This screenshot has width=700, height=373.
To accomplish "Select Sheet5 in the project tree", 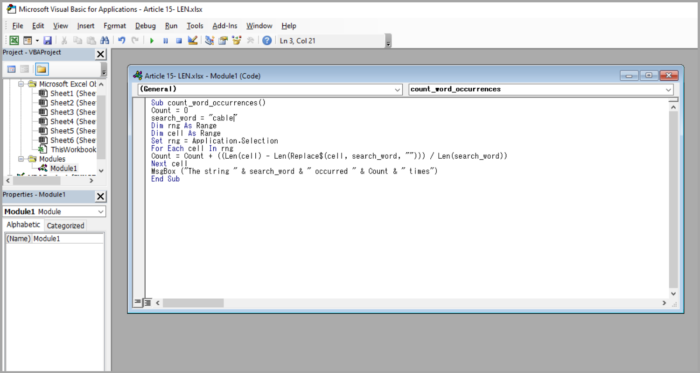I will 67,131.
